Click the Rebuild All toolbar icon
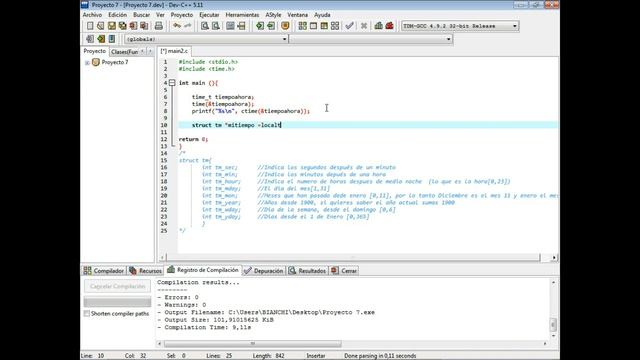 click(x=335, y=26)
